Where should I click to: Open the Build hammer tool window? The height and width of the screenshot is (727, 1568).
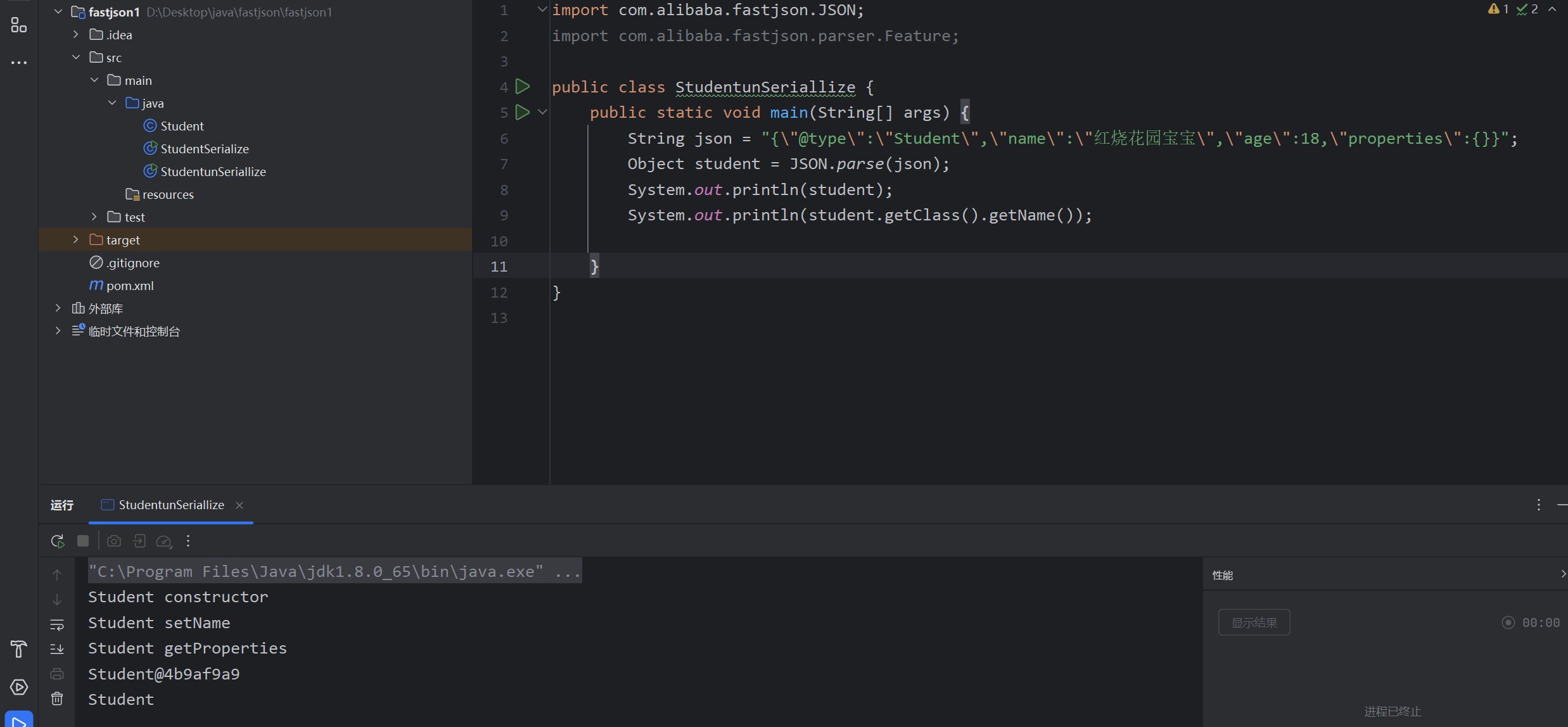tap(18, 649)
